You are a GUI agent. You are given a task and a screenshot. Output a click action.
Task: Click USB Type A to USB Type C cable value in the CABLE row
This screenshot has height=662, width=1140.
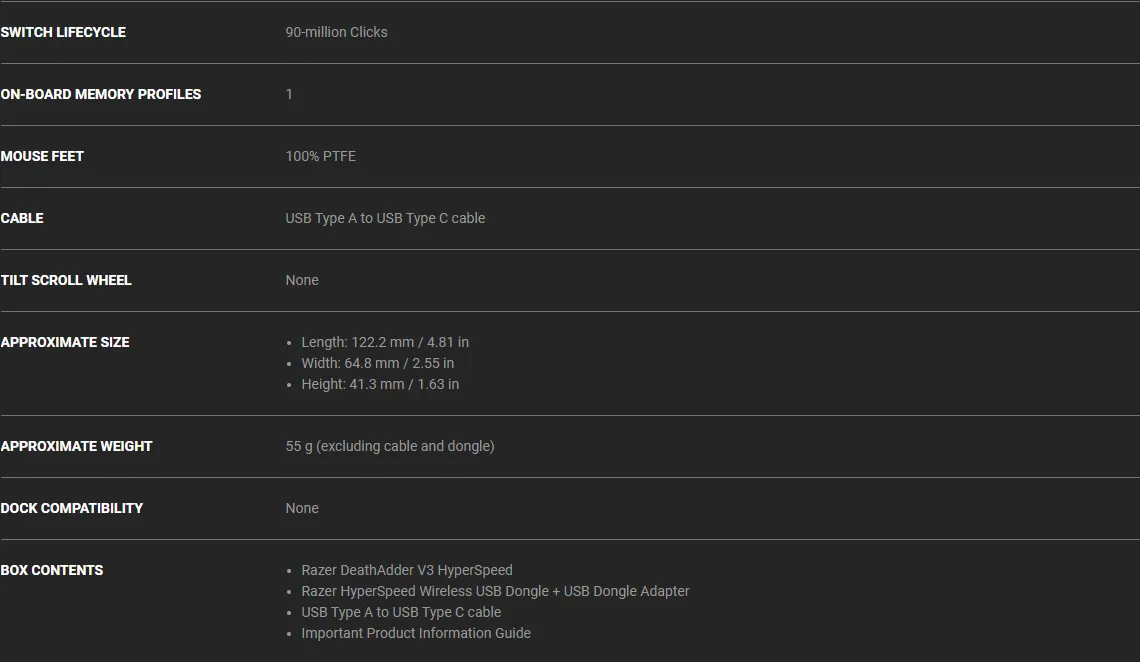[385, 218]
